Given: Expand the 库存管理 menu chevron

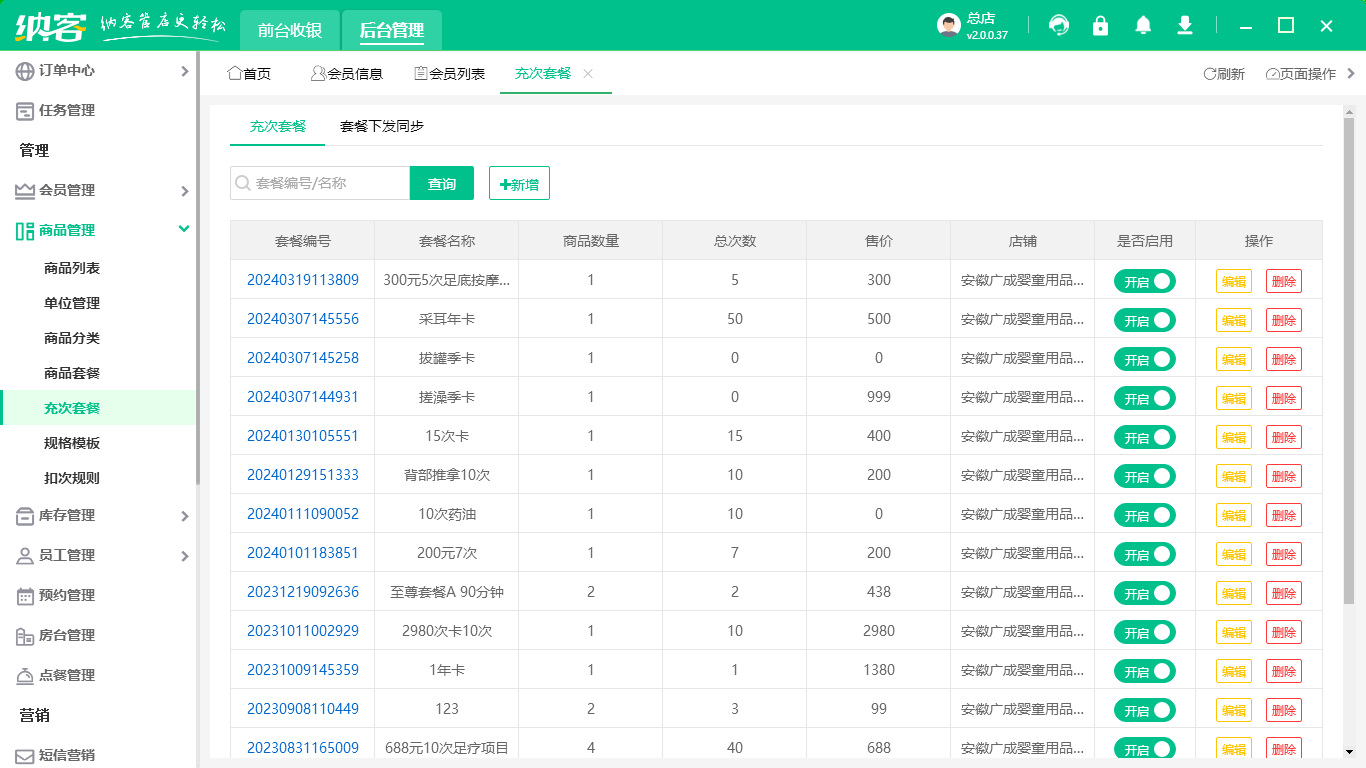Looking at the screenshot, I should (184, 516).
